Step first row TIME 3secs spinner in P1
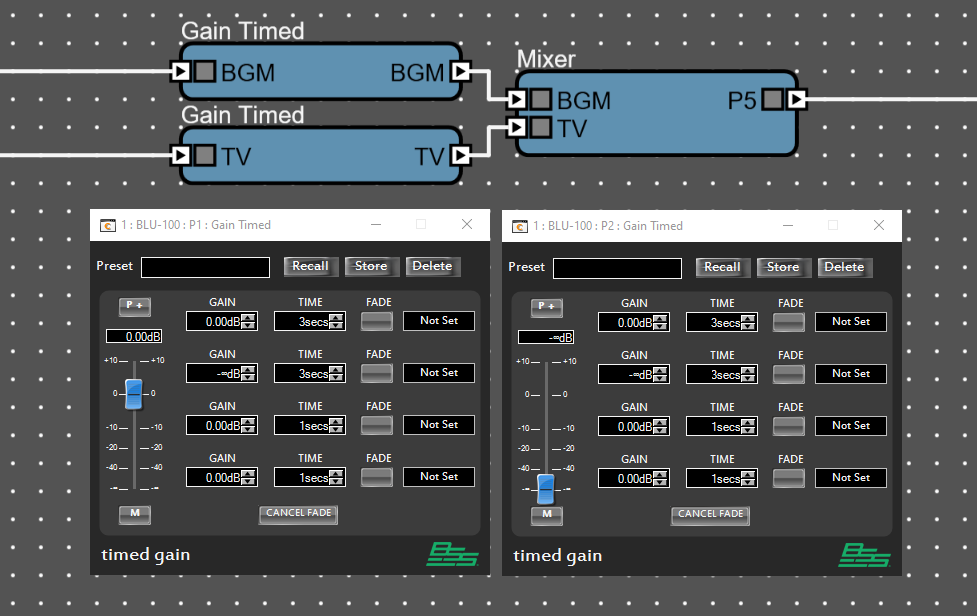Screen dimensions: 977x616 coord(336,321)
